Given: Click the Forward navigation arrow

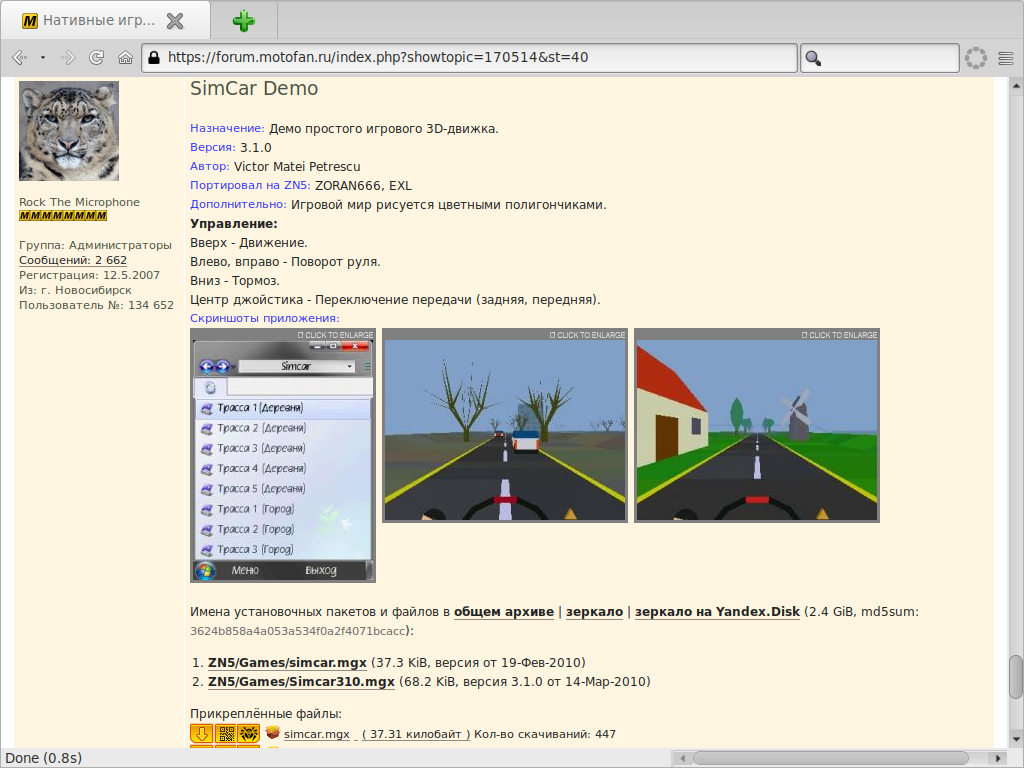Looking at the screenshot, I should pos(68,58).
